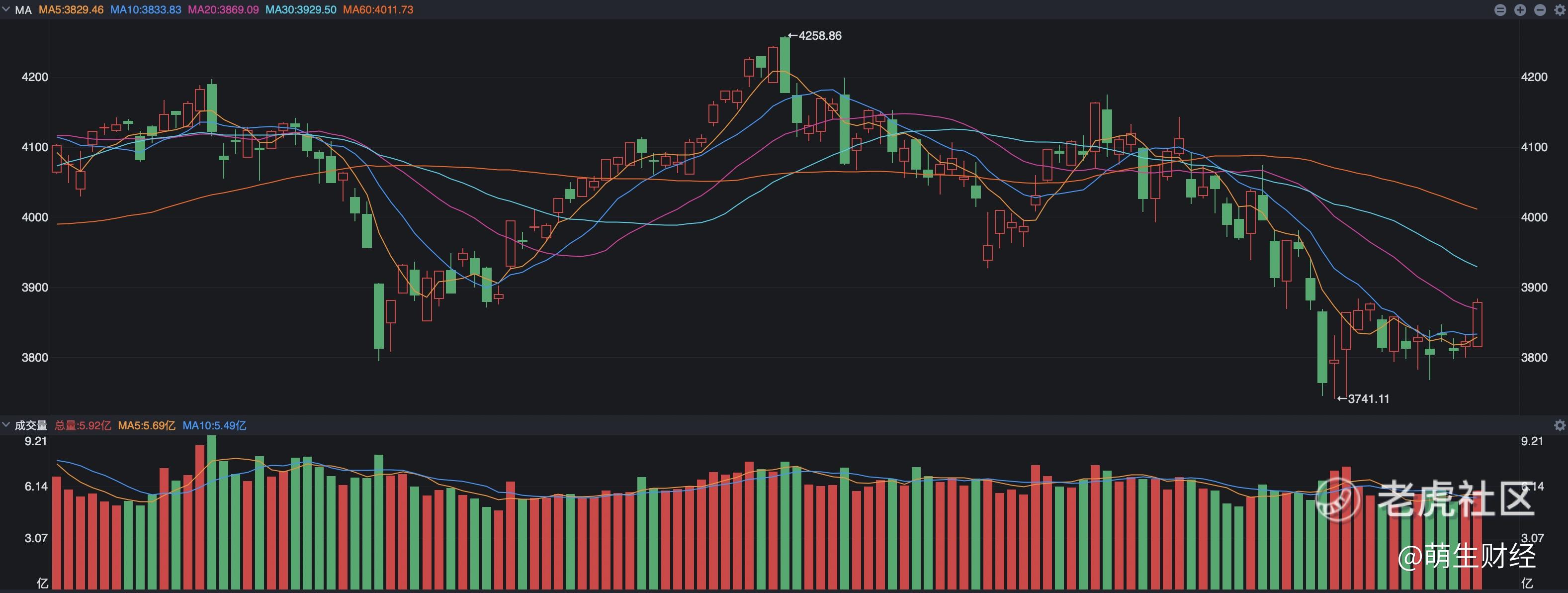Open MA indicator settings gear
This screenshot has height=593, width=1568.
[1560, 10]
